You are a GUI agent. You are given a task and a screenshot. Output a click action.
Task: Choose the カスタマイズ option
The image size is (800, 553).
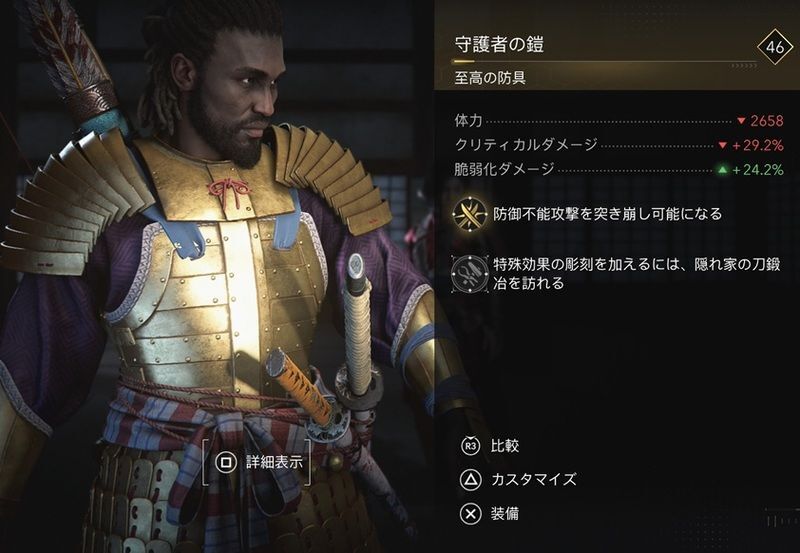coord(534,480)
